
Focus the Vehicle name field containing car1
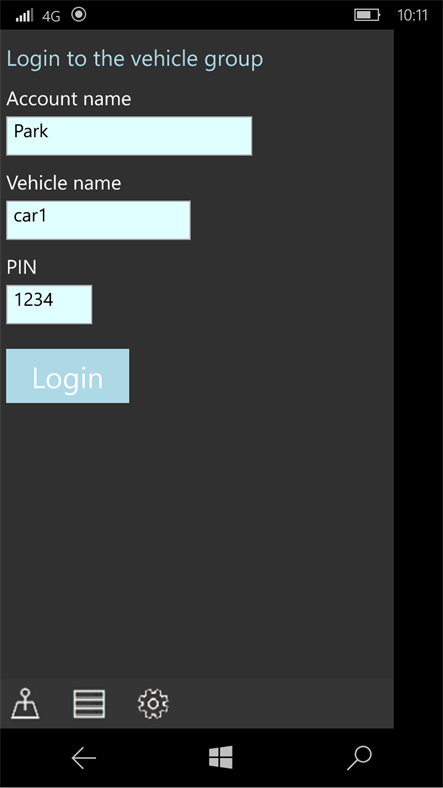tap(98, 220)
